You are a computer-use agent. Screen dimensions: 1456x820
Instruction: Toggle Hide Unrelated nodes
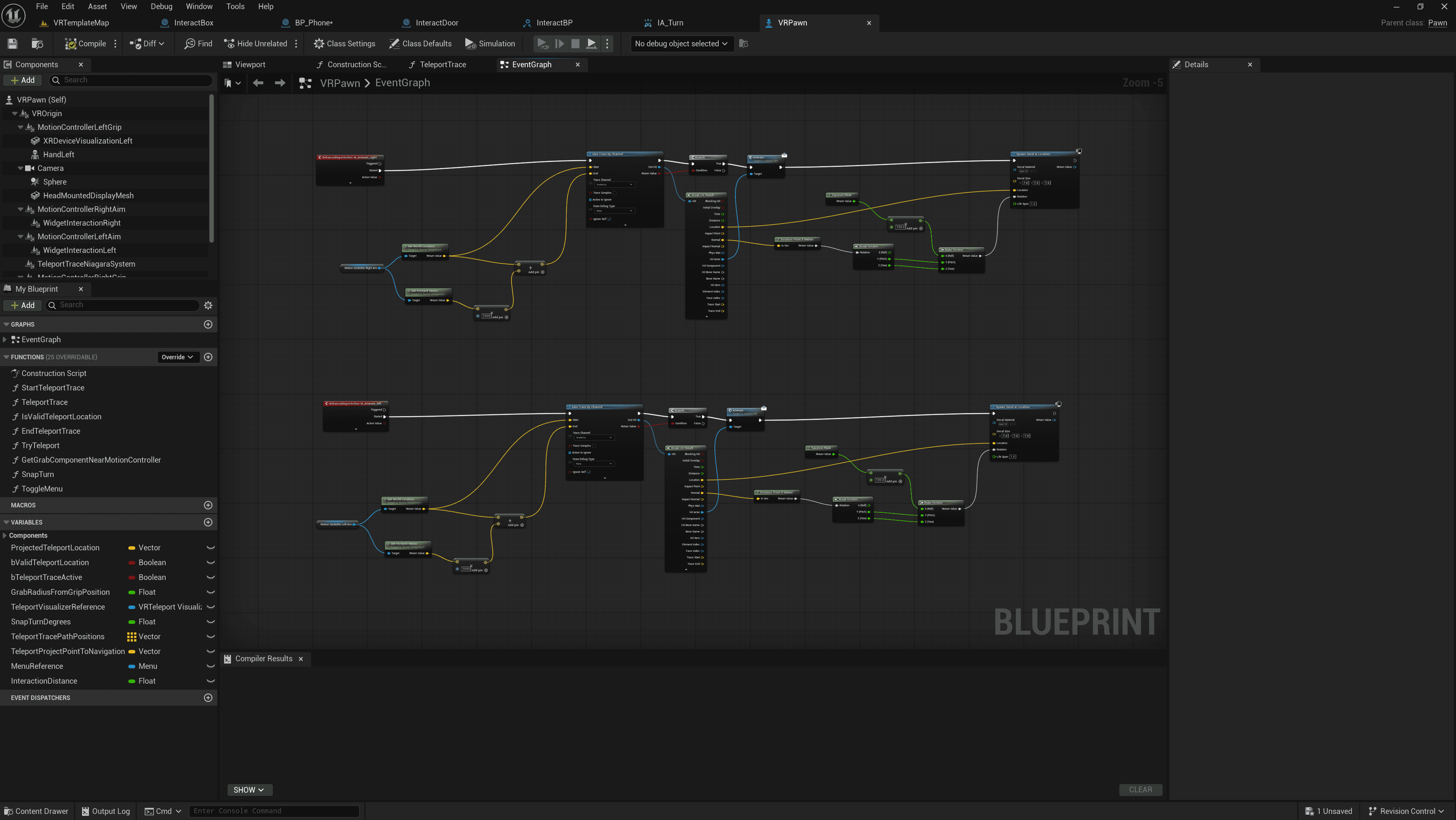pos(256,44)
